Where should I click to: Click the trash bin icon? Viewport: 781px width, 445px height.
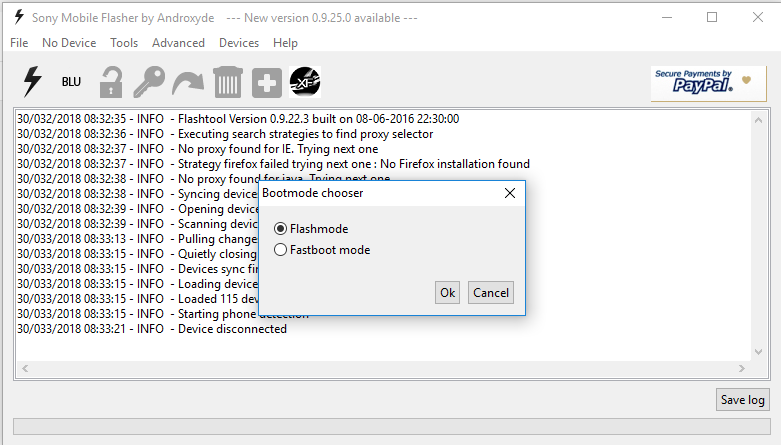point(228,82)
